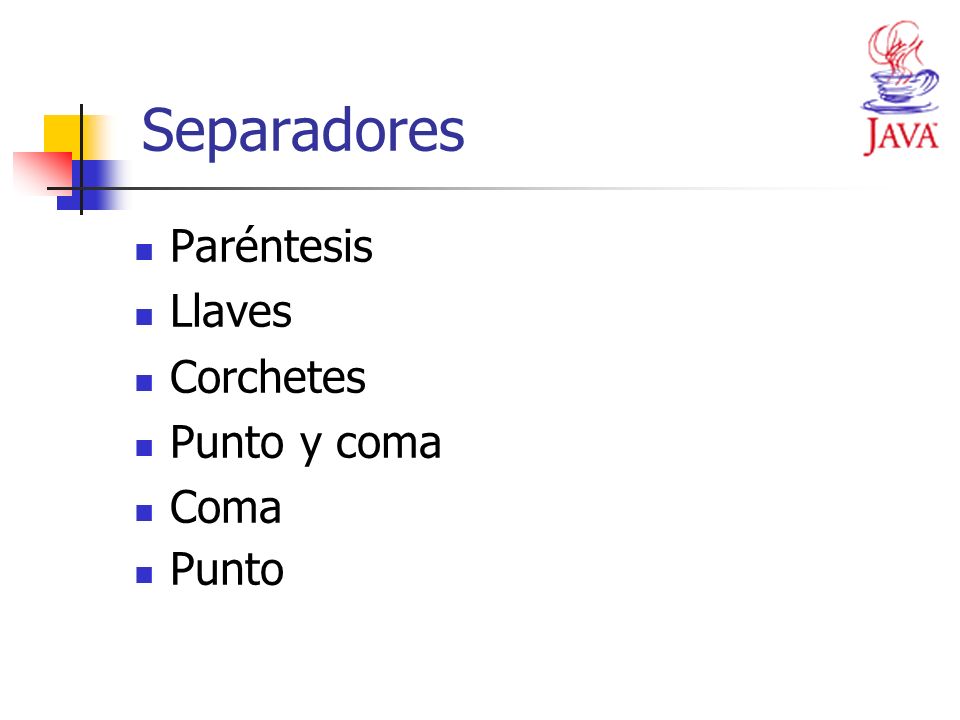Image resolution: width=960 pixels, height=720 pixels.
Task: Select the Separadores slide title
Action: click(x=303, y=130)
